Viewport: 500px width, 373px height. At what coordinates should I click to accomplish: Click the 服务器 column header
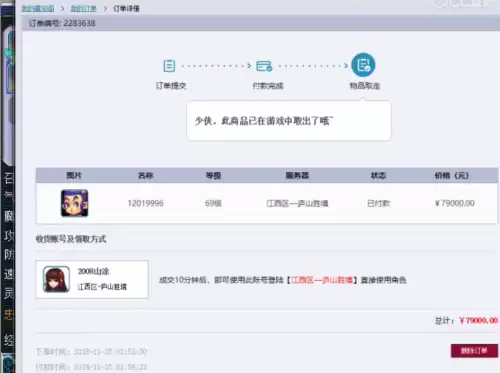297,175
